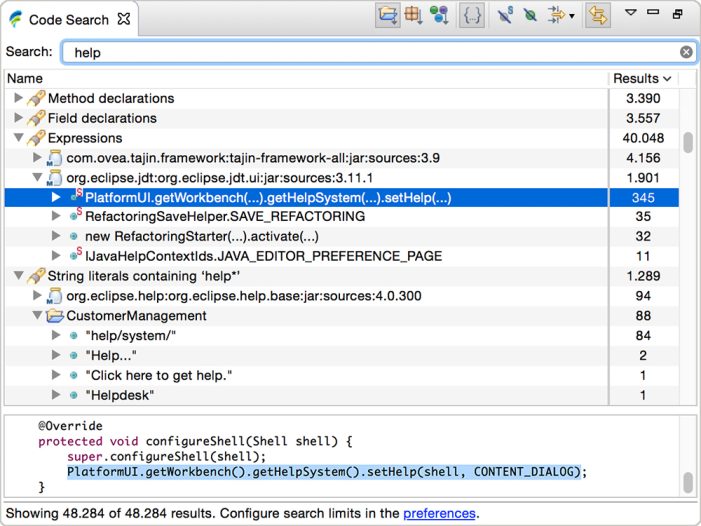Expand the Field declarations node
Screen dimensions: 701x526
[18, 118]
